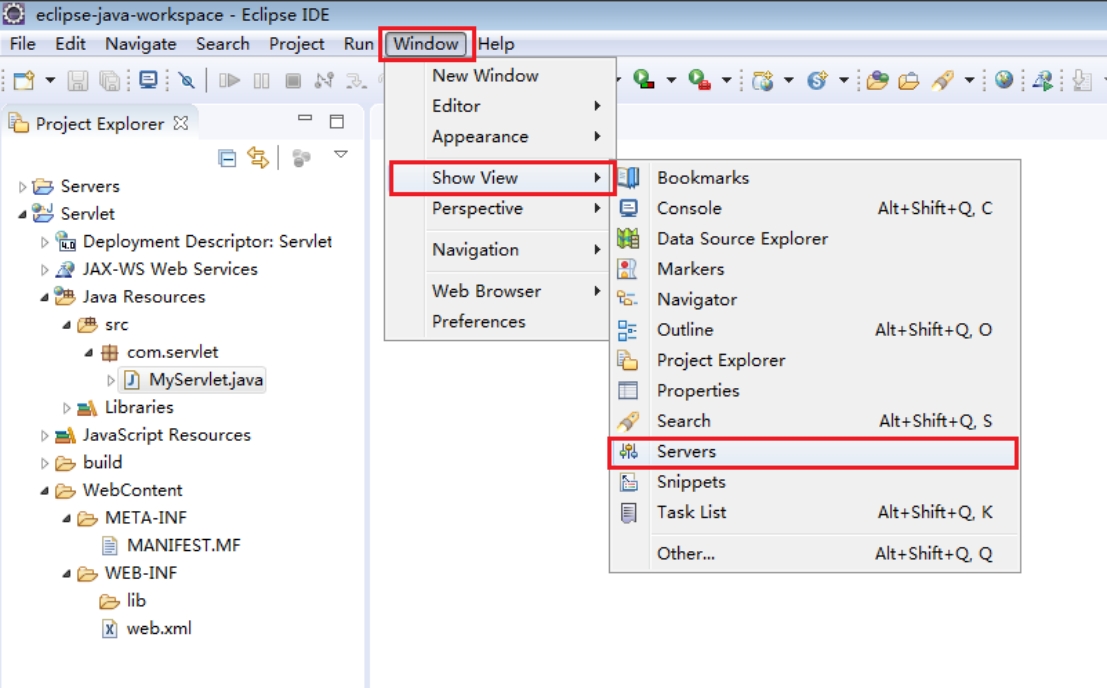Open the Navigate menu

tap(140, 44)
